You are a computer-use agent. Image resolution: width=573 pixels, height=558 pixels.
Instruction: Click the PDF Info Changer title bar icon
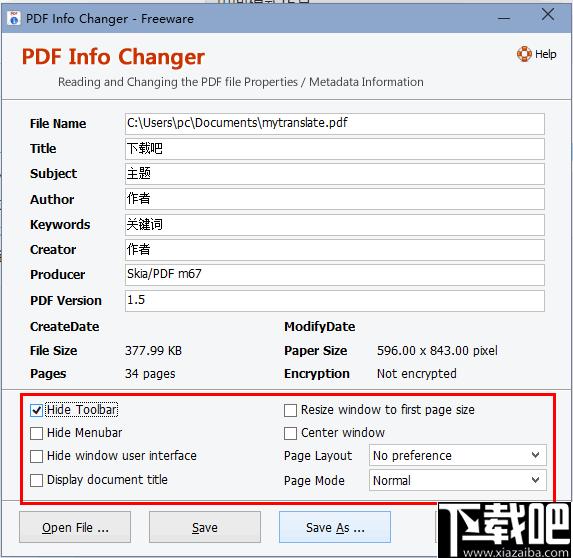click(14, 18)
